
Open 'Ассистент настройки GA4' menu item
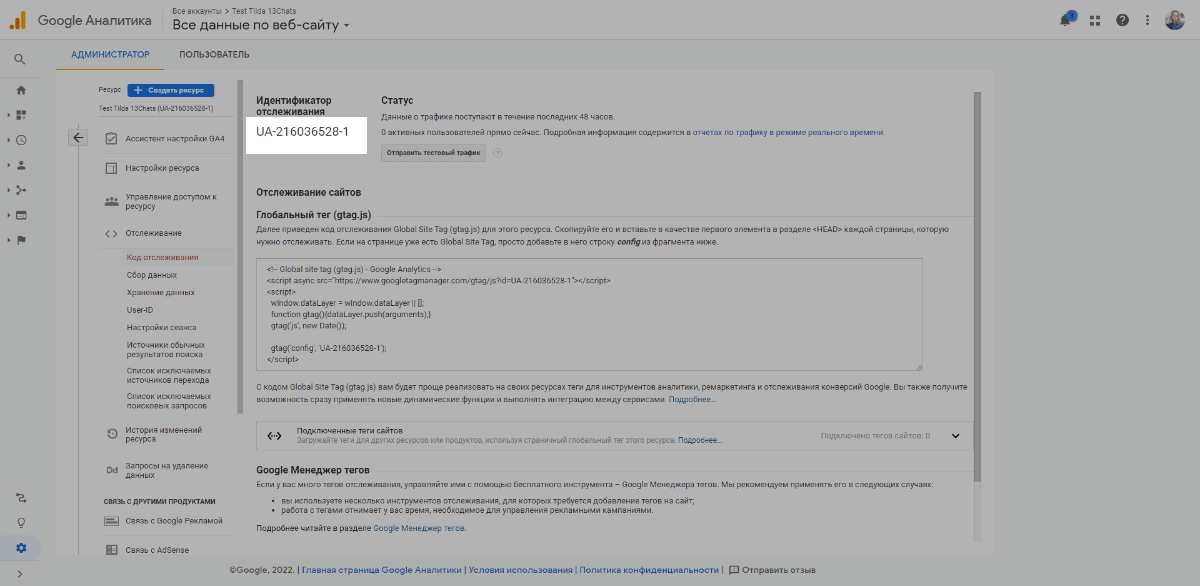[174, 138]
